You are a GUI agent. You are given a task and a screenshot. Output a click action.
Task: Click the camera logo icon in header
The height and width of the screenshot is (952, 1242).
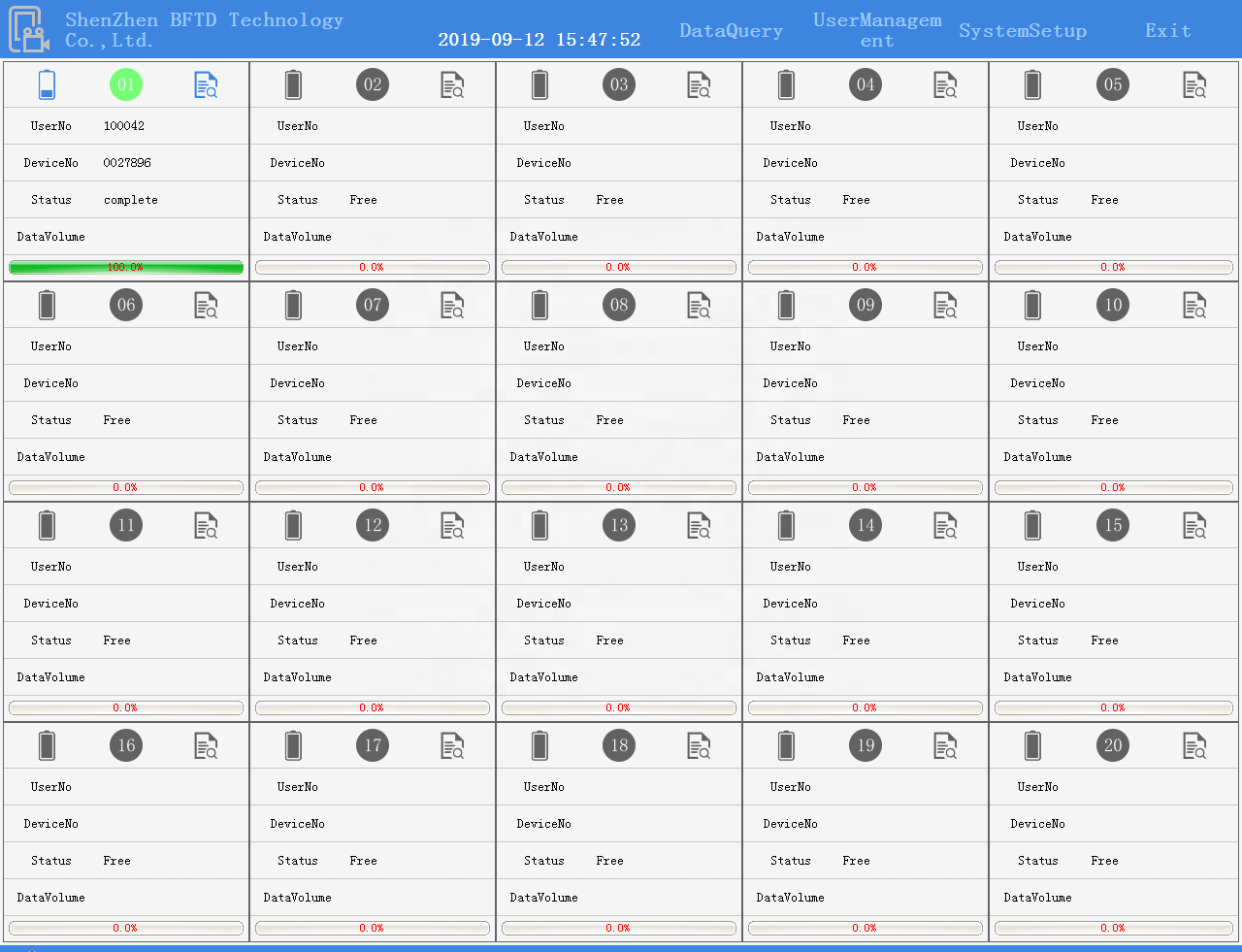click(x=29, y=29)
